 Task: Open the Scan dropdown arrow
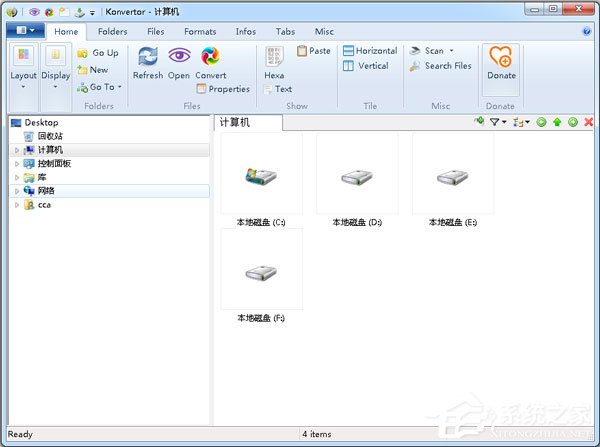pyautogui.click(x=452, y=51)
